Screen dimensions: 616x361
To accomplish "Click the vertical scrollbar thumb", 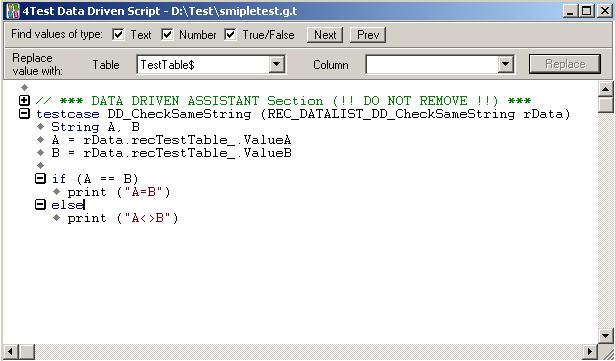I will 605,104.
